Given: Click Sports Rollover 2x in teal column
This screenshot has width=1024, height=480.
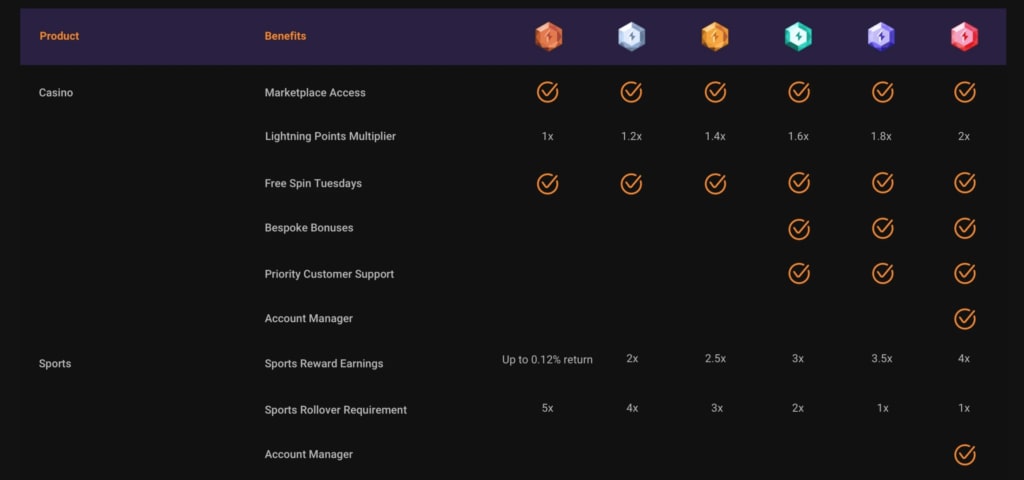Looking at the screenshot, I should coord(798,408).
